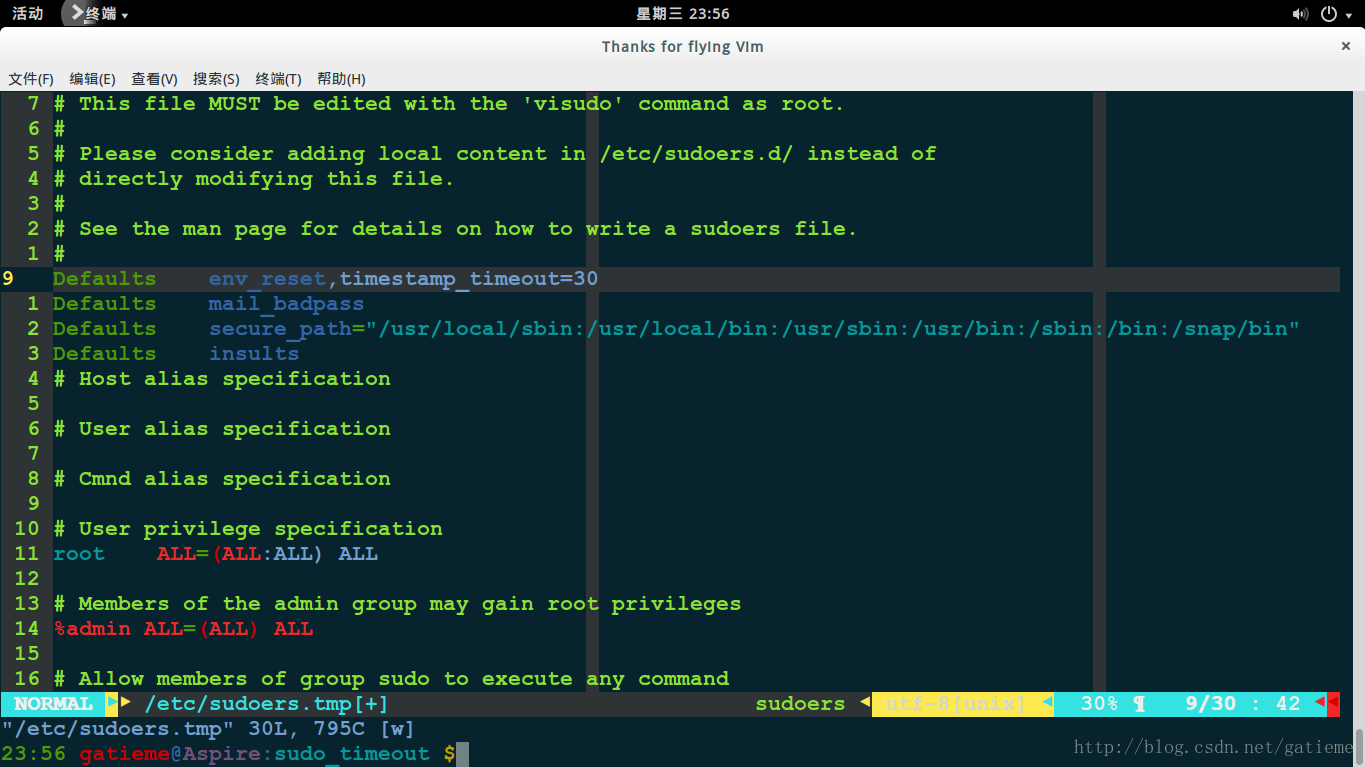The width and height of the screenshot is (1365, 767).
Task: Click the mail_badpass option
Action: [286, 304]
